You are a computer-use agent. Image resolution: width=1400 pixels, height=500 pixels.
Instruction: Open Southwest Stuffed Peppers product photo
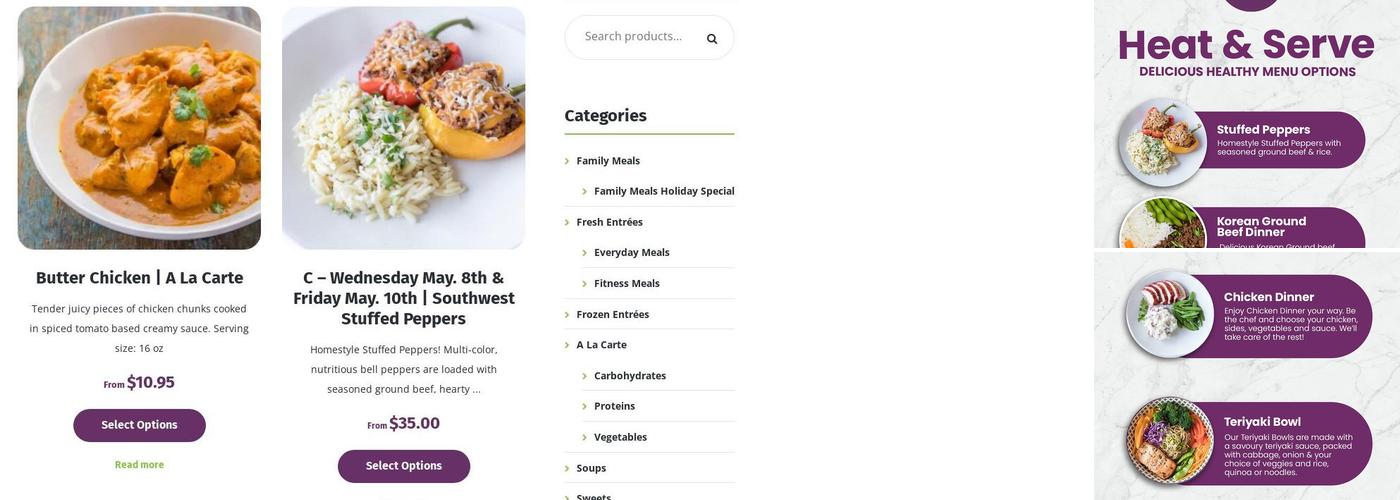pyautogui.click(x=403, y=128)
